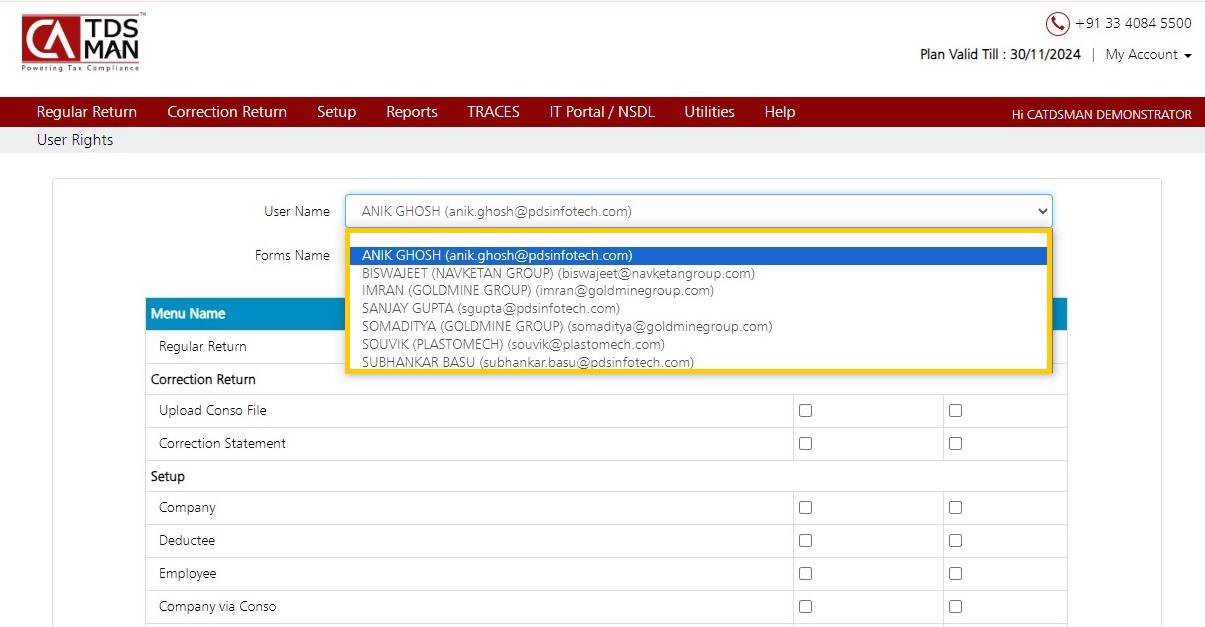Open the Setup menu

(x=336, y=112)
